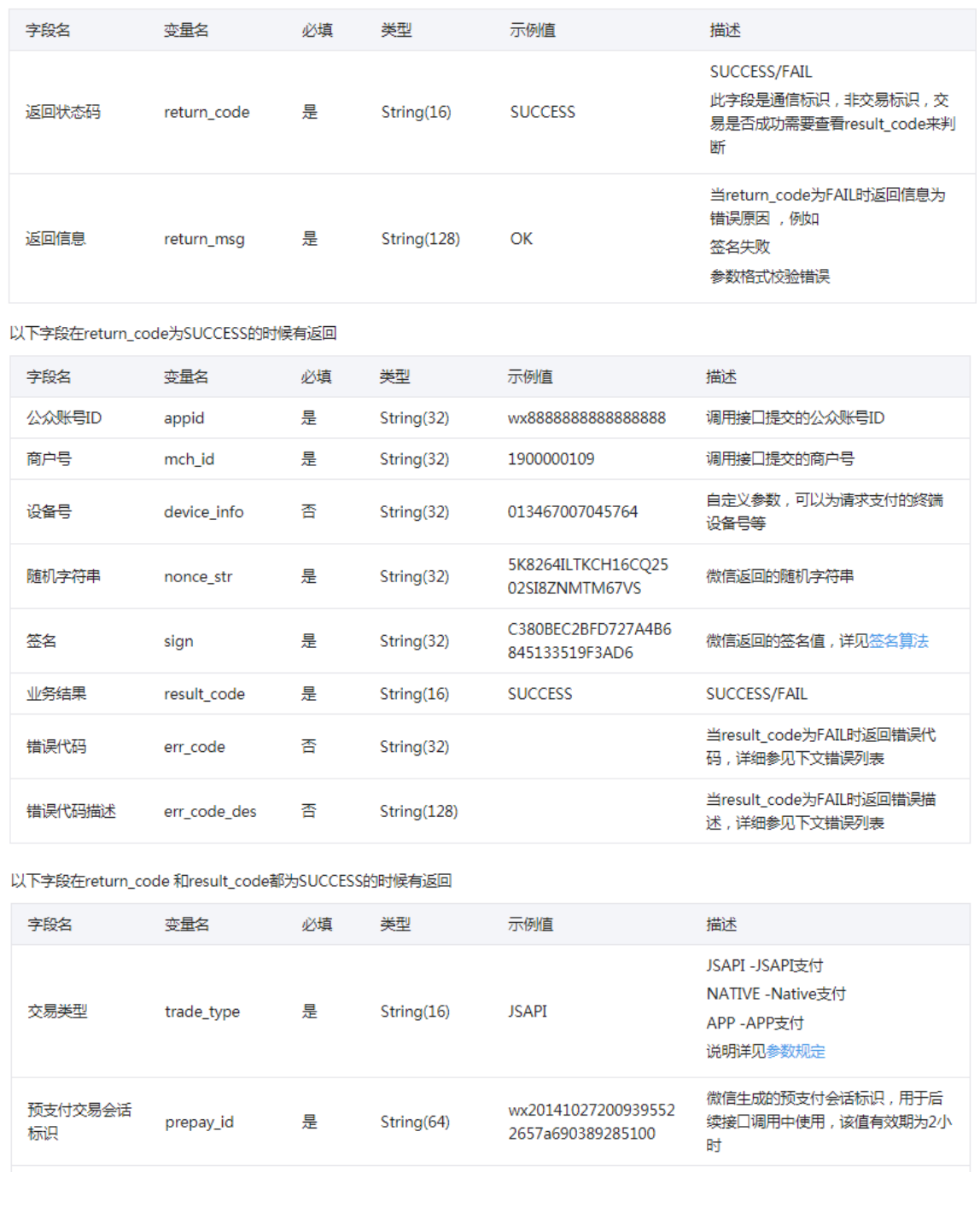
Task: Click the String(128) type for err_code_des
Action: tap(419, 812)
